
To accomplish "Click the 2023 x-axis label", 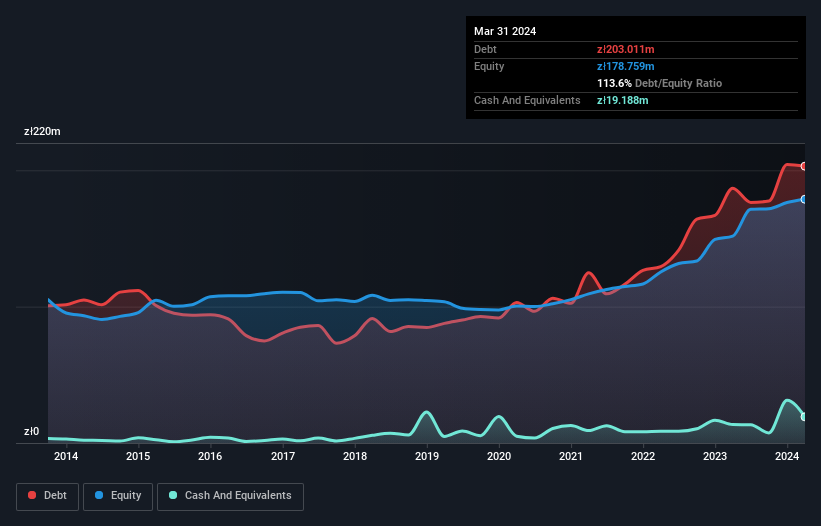I will tap(715, 456).
